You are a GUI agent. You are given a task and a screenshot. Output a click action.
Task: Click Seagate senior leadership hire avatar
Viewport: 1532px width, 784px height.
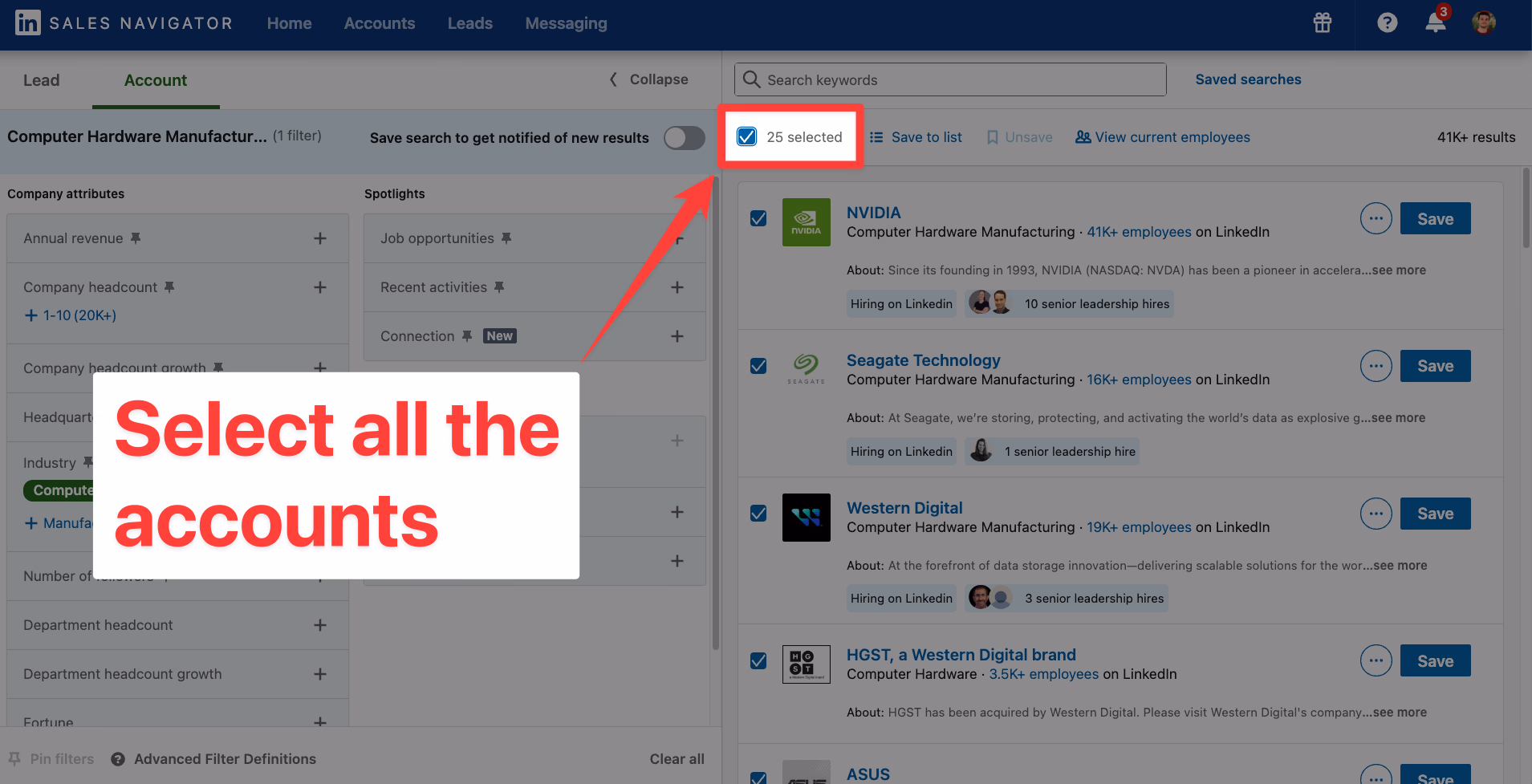click(981, 451)
